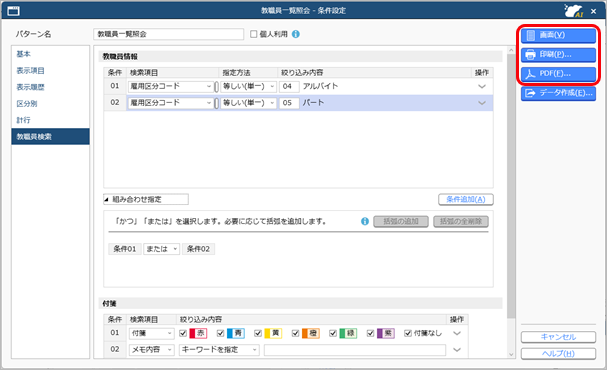Expand operation chevron for 付箋 row

tap(457, 333)
